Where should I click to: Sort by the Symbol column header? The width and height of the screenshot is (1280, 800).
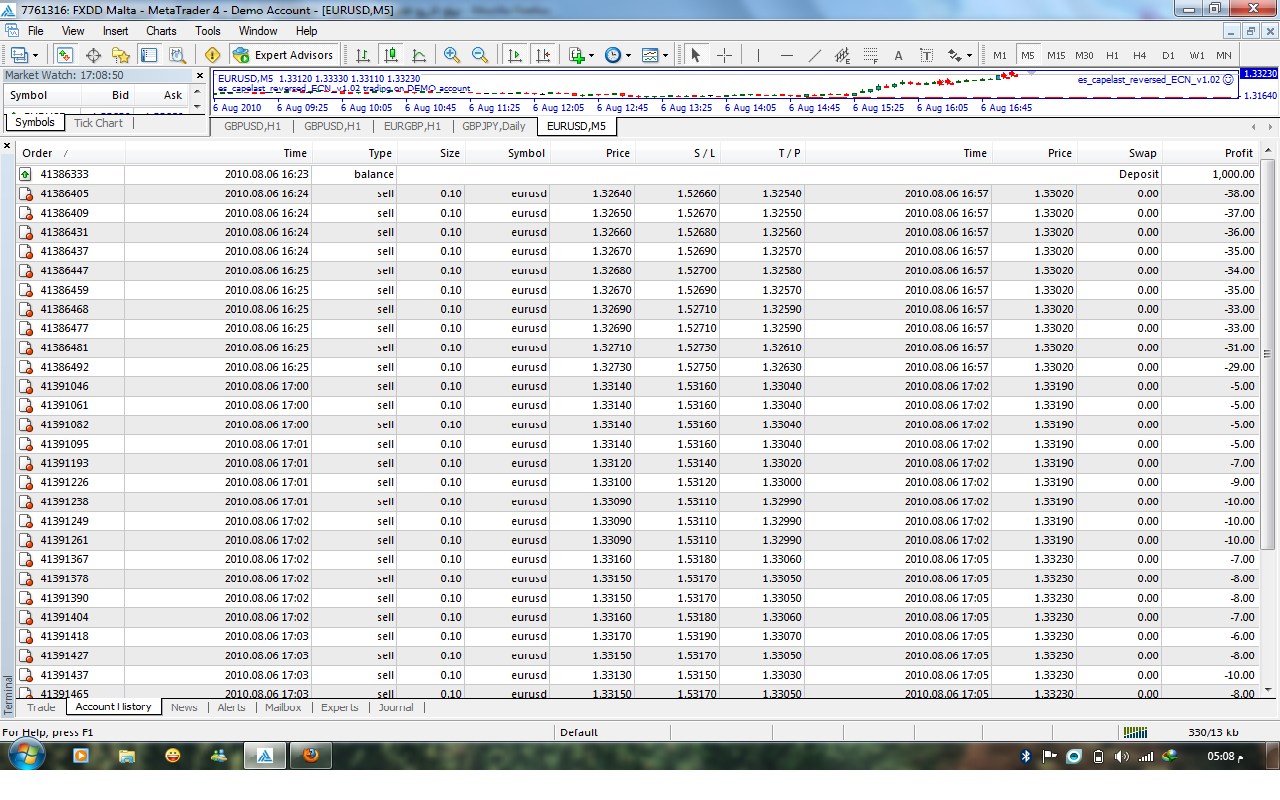[x=507, y=153]
